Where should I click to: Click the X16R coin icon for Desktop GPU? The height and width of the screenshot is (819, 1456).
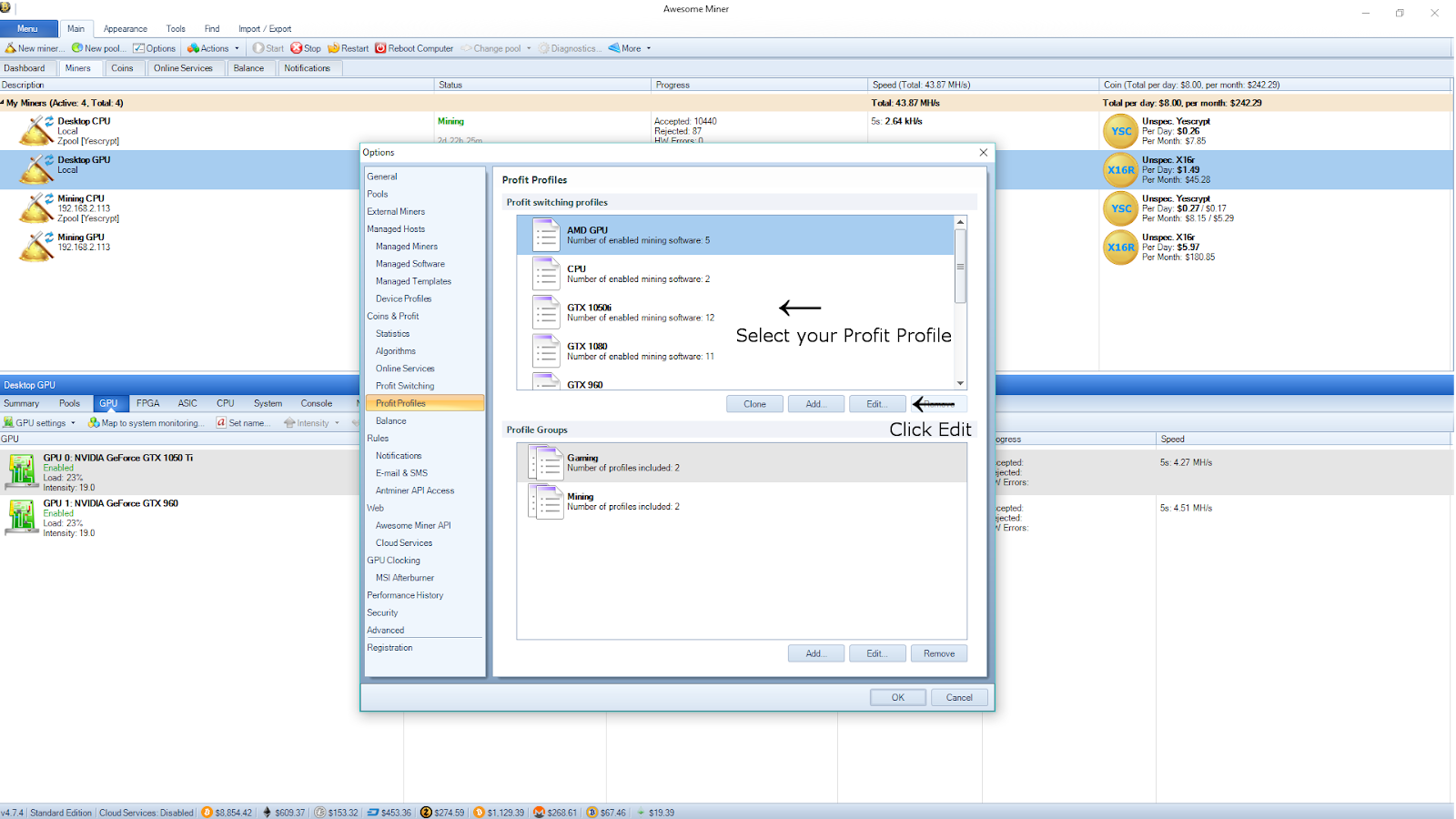[1121, 169]
